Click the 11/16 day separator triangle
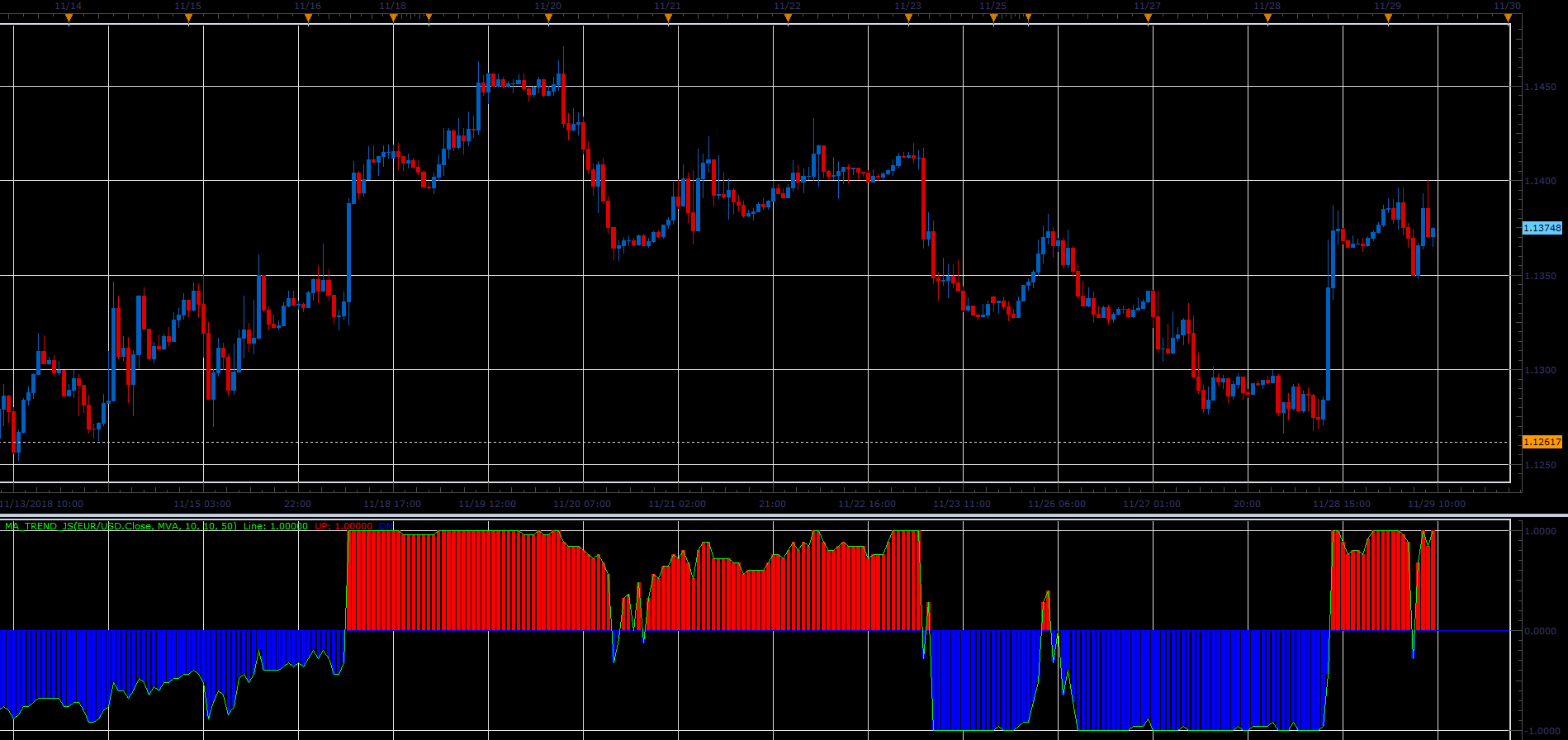 click(308, 17)
